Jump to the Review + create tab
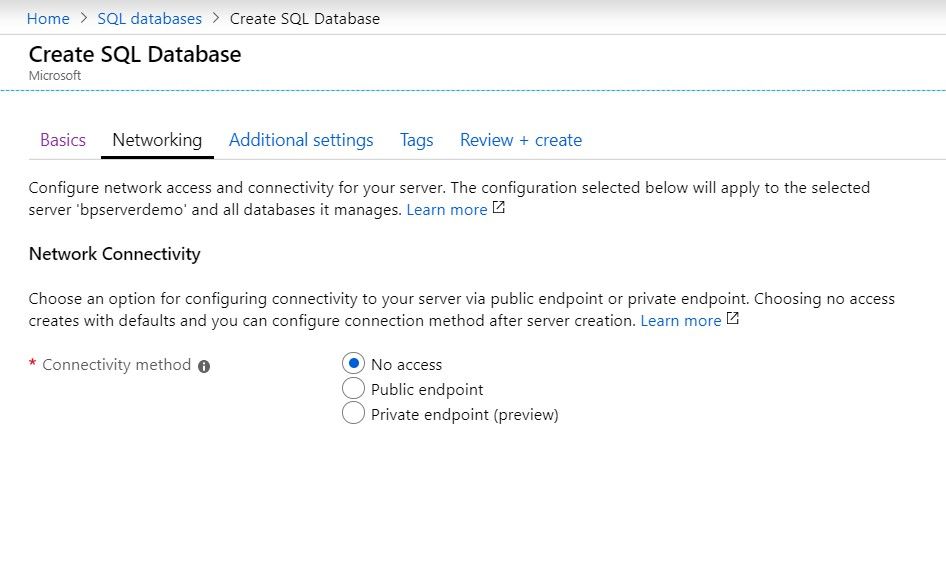Viewport: 946px width, 570px height. (521, 140)
